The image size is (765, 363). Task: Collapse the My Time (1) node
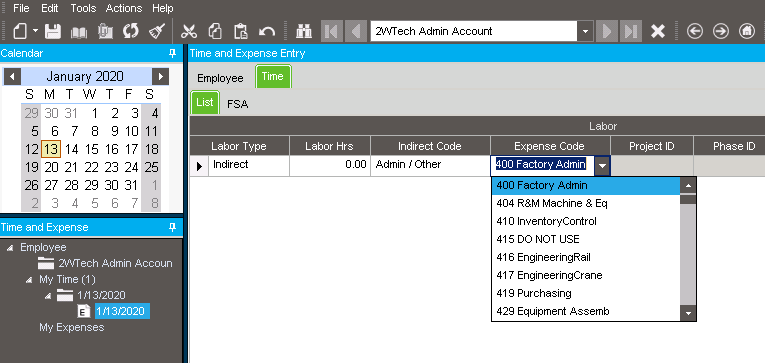click(29, 281)
